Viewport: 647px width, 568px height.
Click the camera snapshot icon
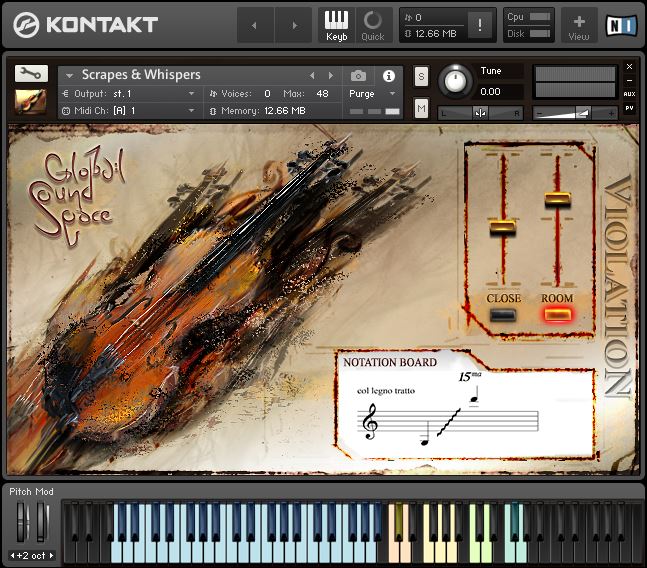358,75
